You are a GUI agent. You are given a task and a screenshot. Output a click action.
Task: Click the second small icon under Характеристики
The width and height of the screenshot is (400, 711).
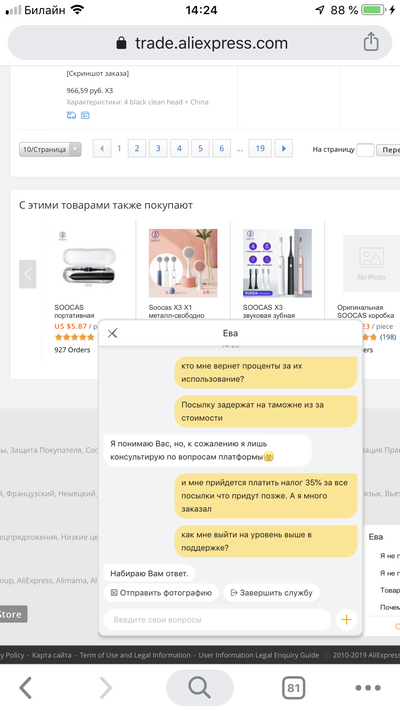click(85, 115)
